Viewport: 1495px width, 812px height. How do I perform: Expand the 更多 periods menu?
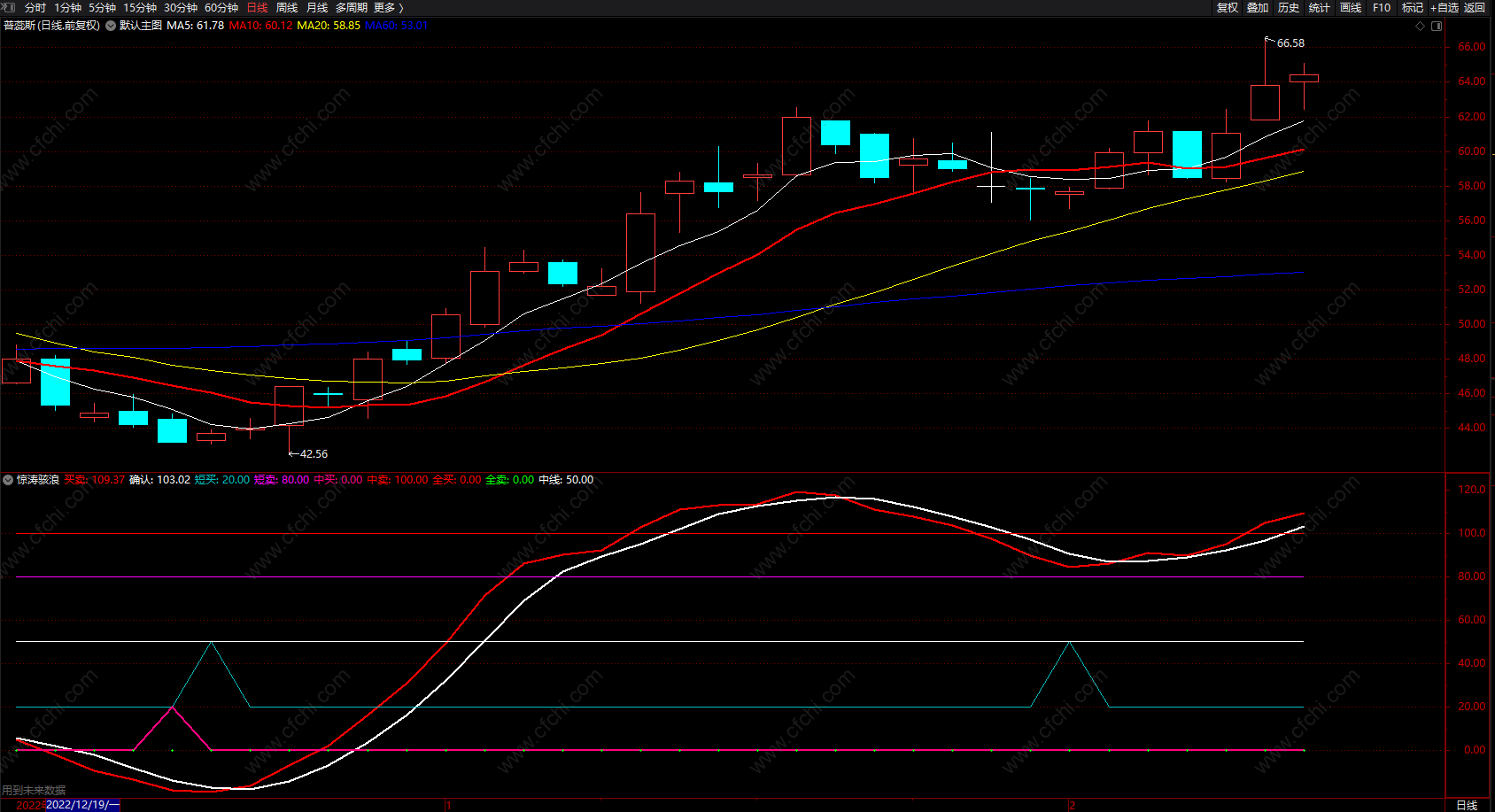(389, 7)
